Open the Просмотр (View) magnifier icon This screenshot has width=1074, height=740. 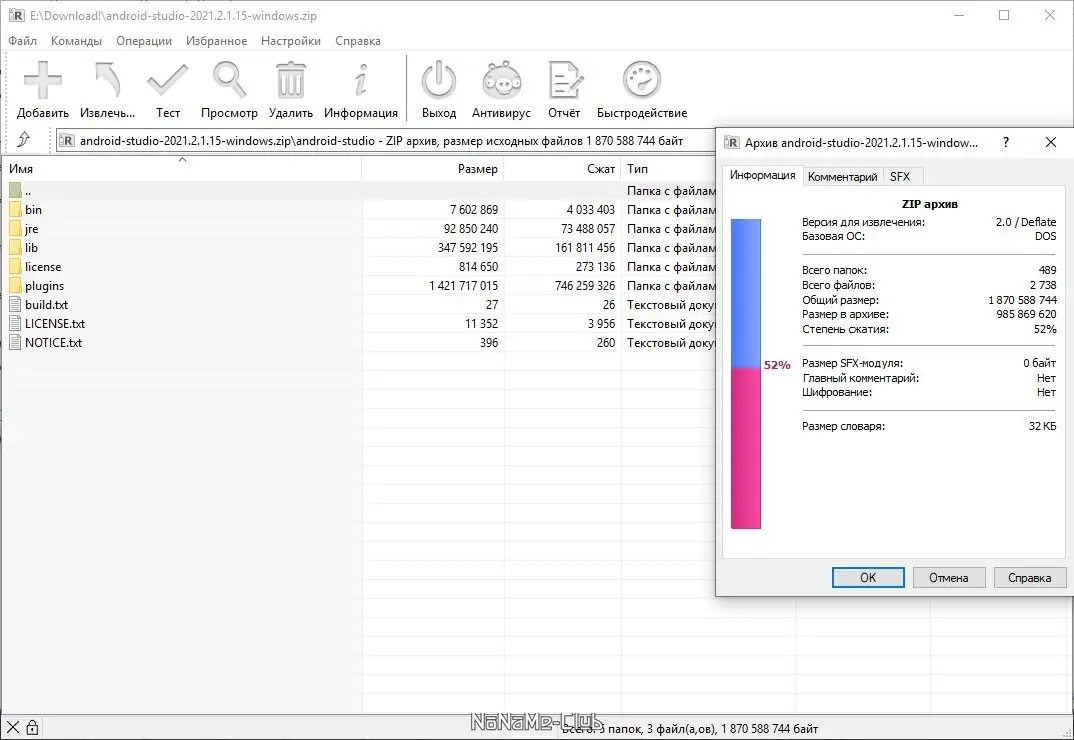point(229,80)
